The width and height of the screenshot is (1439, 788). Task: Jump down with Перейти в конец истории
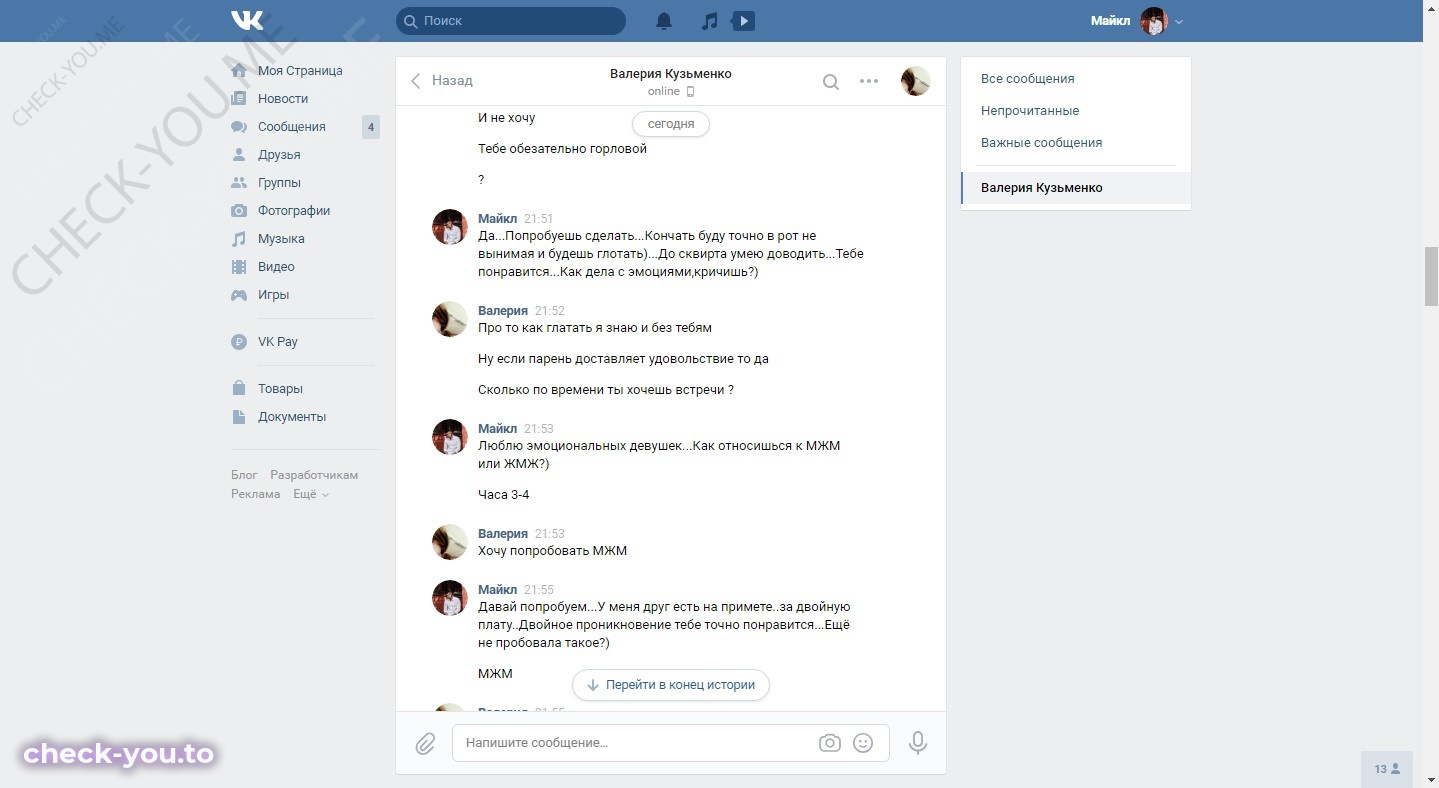pos(671,685)
